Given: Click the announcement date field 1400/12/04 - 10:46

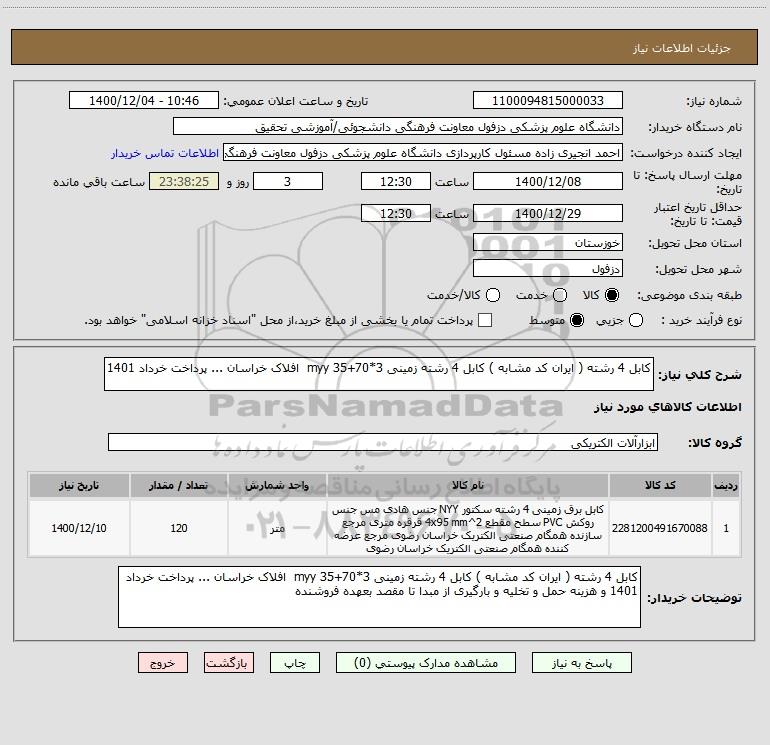Looking at the screenshot, I should coord(144,101).
